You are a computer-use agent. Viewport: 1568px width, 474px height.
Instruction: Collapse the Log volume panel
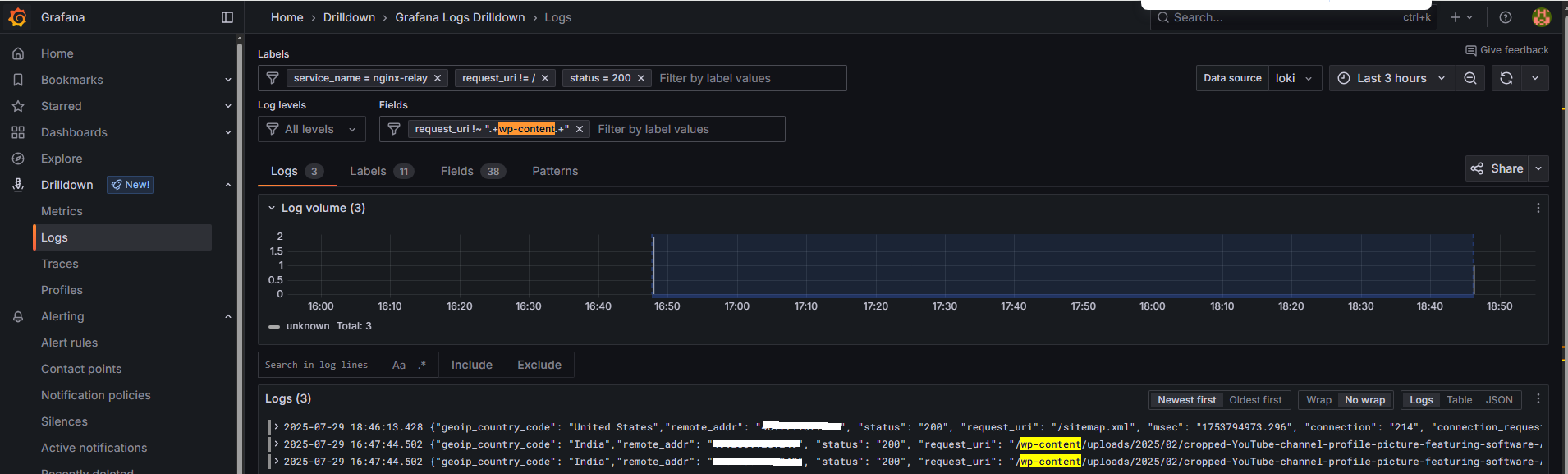[x=272, y=208]
